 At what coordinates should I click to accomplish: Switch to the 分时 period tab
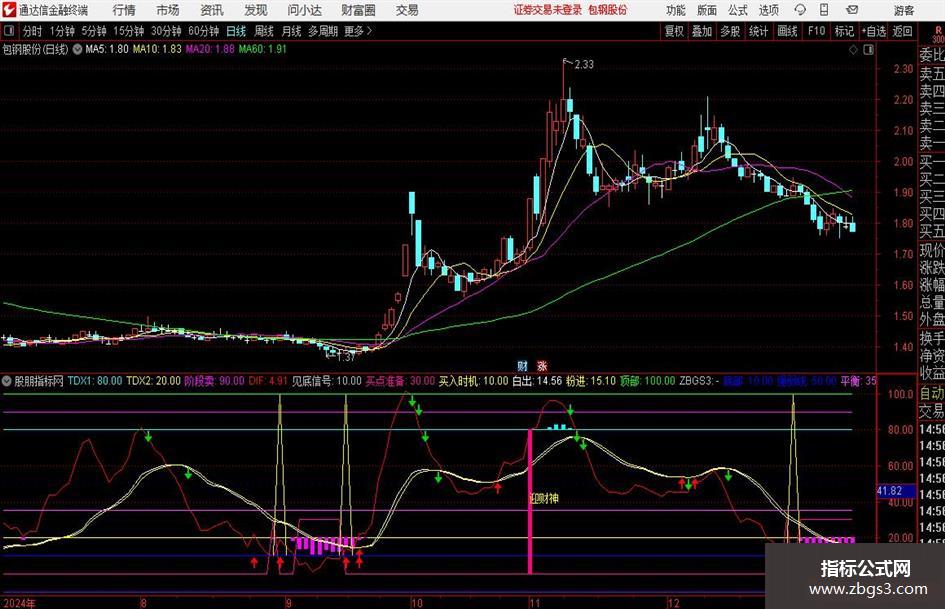(32, 31)
